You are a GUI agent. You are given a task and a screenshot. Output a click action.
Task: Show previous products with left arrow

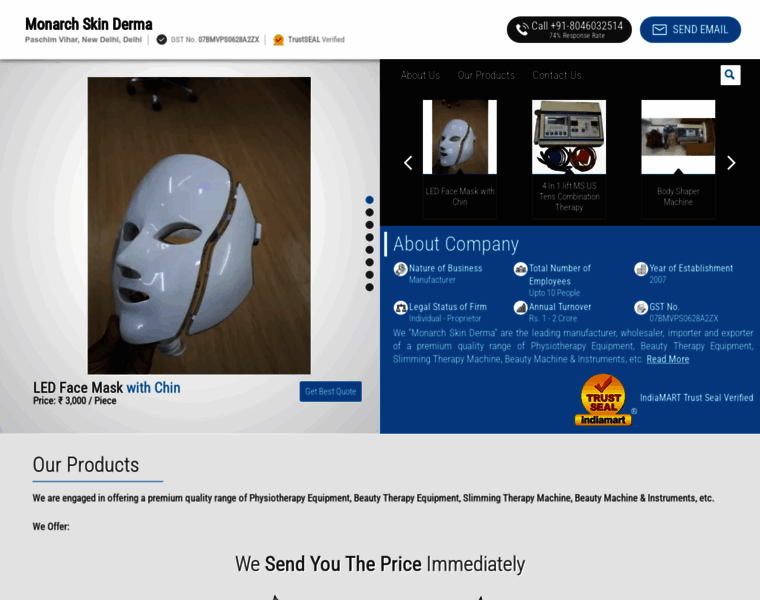[x=408, y=163]
